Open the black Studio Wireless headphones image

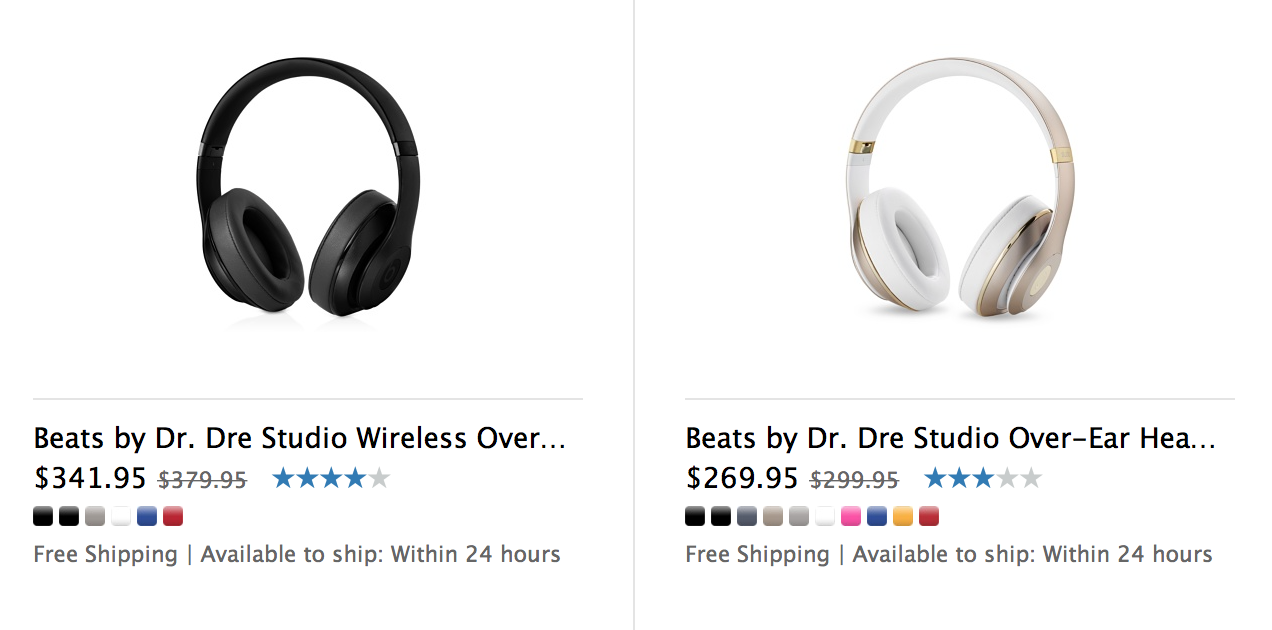[x=307, y=190]
